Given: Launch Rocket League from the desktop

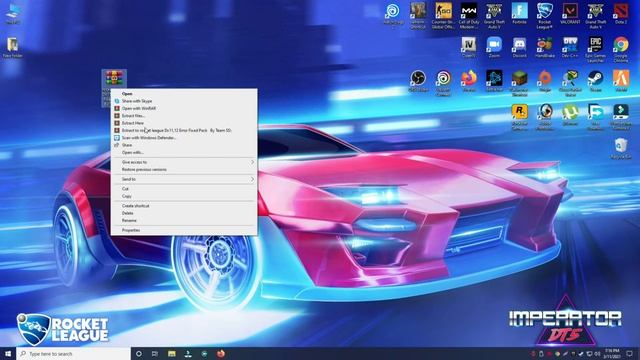Looking at the screenshot, I should [544, 16].
